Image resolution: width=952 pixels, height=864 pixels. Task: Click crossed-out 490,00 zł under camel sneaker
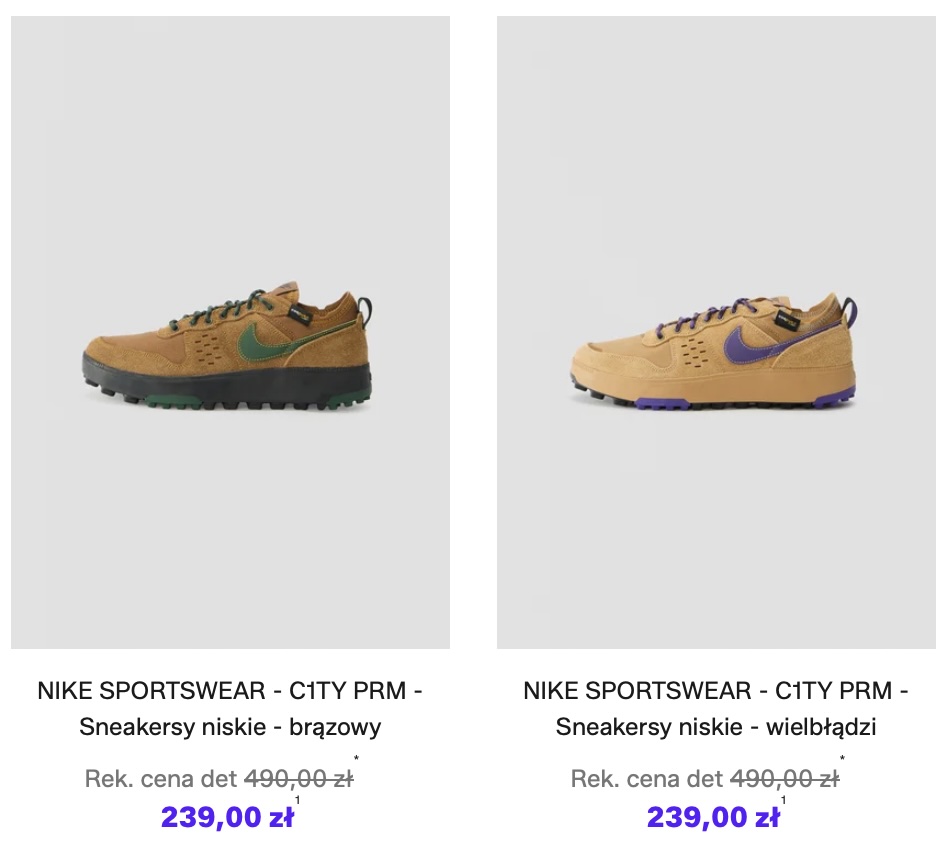pyautogui.click(x=784, y=779)
